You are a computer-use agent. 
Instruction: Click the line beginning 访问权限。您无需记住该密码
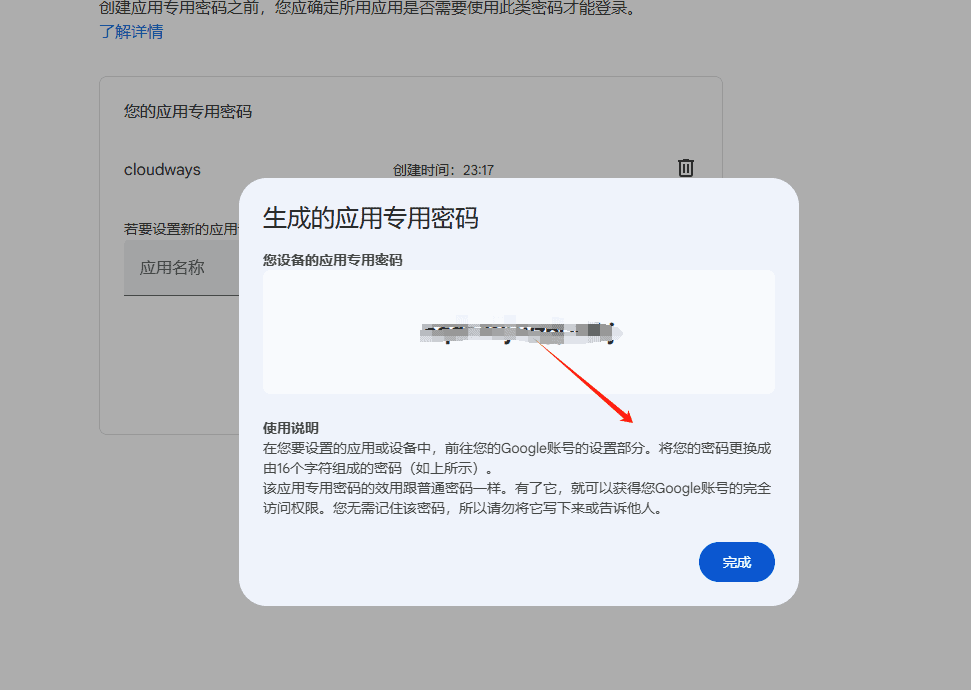pyautogui.click(x=464, y=509)
